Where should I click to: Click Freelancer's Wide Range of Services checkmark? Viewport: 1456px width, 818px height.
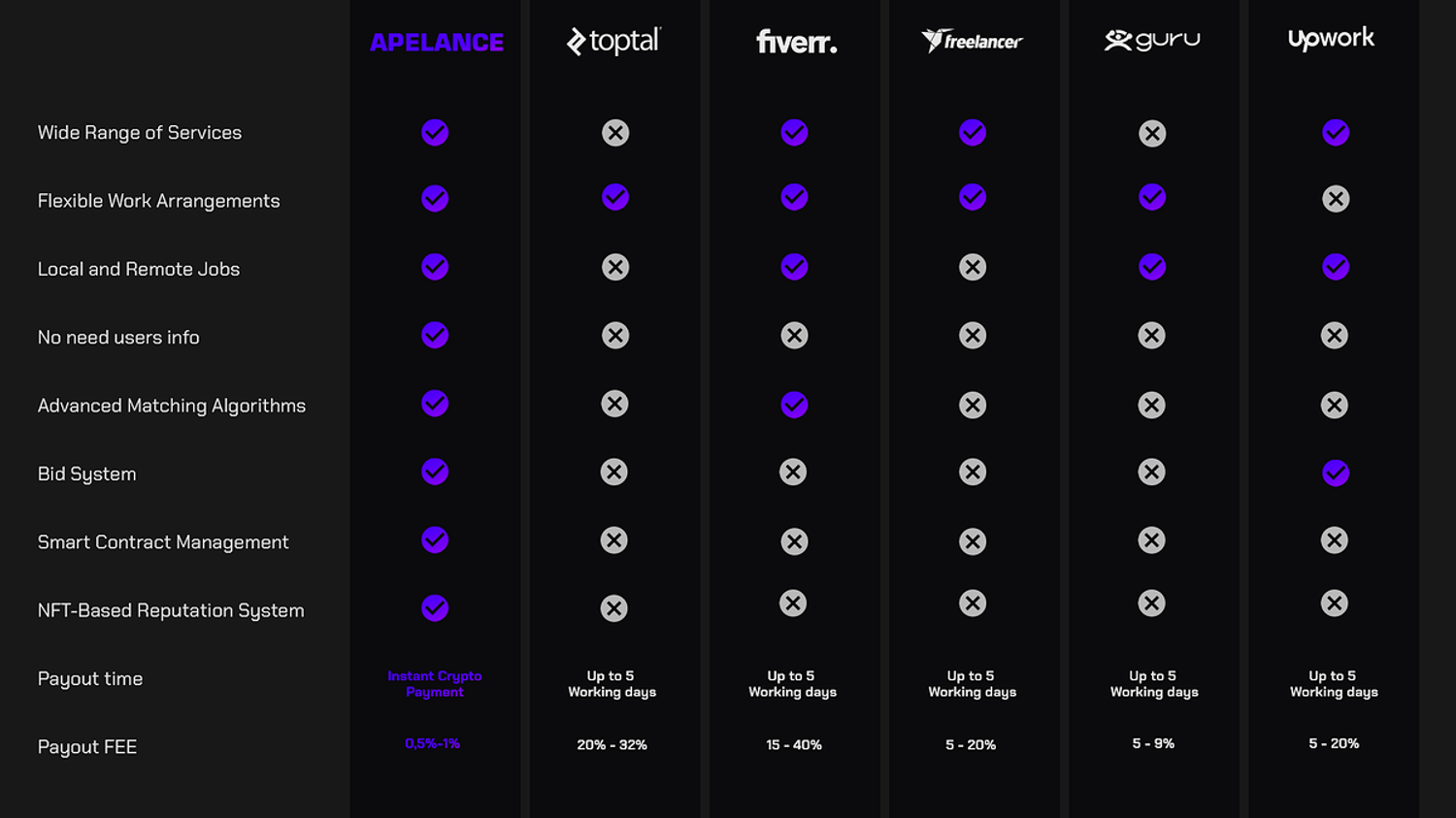pyautogui.click(x=973, y=132)
